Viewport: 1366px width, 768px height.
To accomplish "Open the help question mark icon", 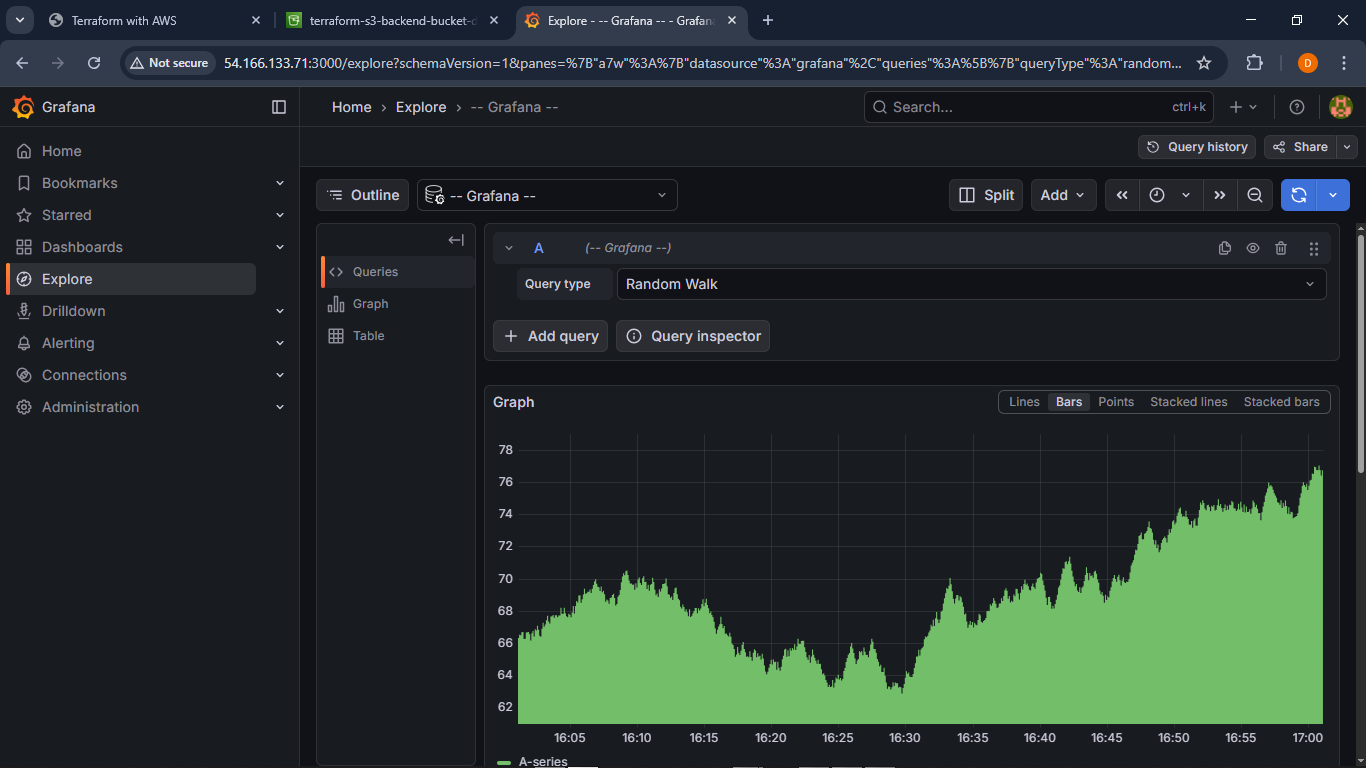I will pos(1297,107).
